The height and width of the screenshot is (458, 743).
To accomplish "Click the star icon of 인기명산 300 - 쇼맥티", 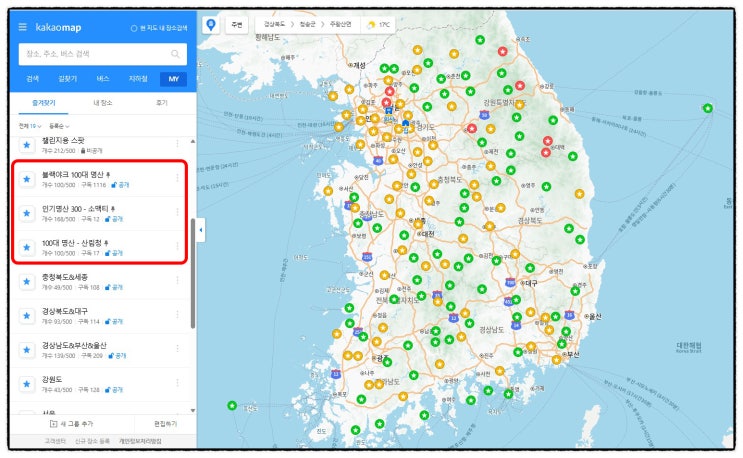I will point(27,213).
